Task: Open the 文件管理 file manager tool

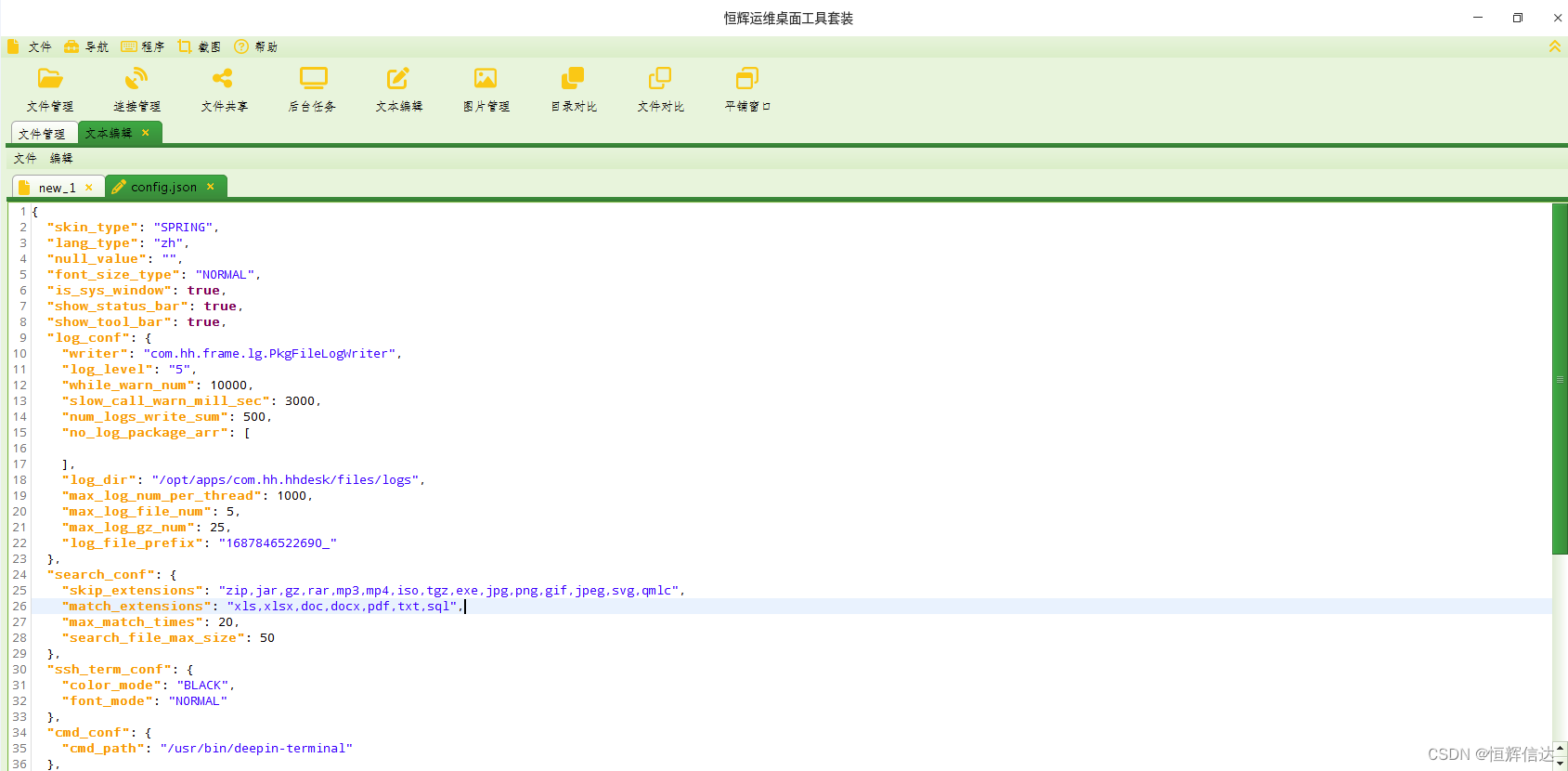Action: coord(50,90)
